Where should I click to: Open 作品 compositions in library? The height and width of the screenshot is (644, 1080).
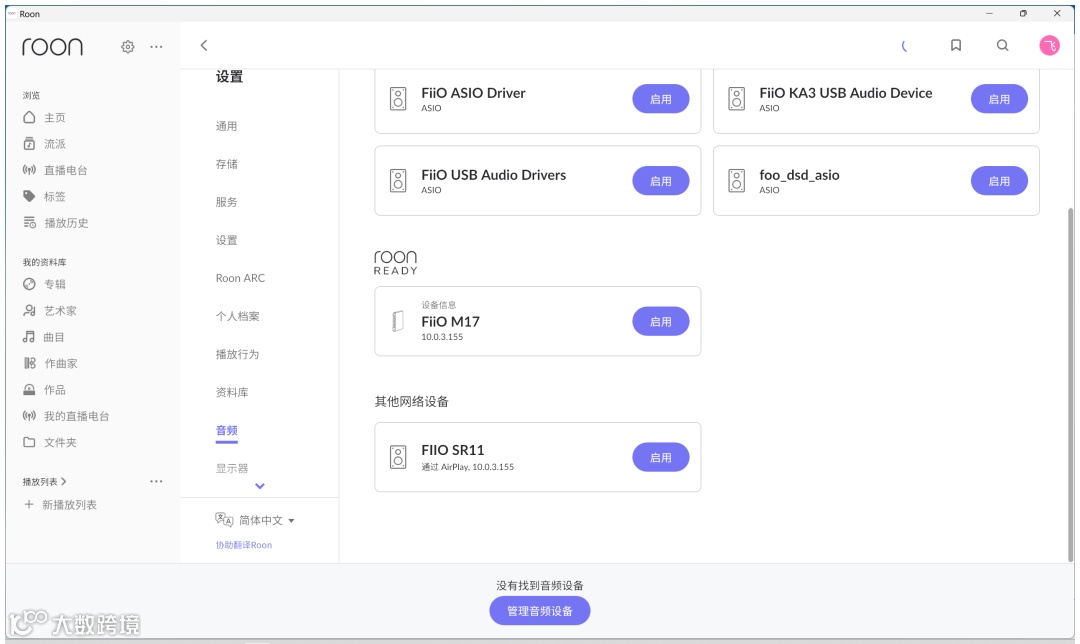click(x=45, y=390)
